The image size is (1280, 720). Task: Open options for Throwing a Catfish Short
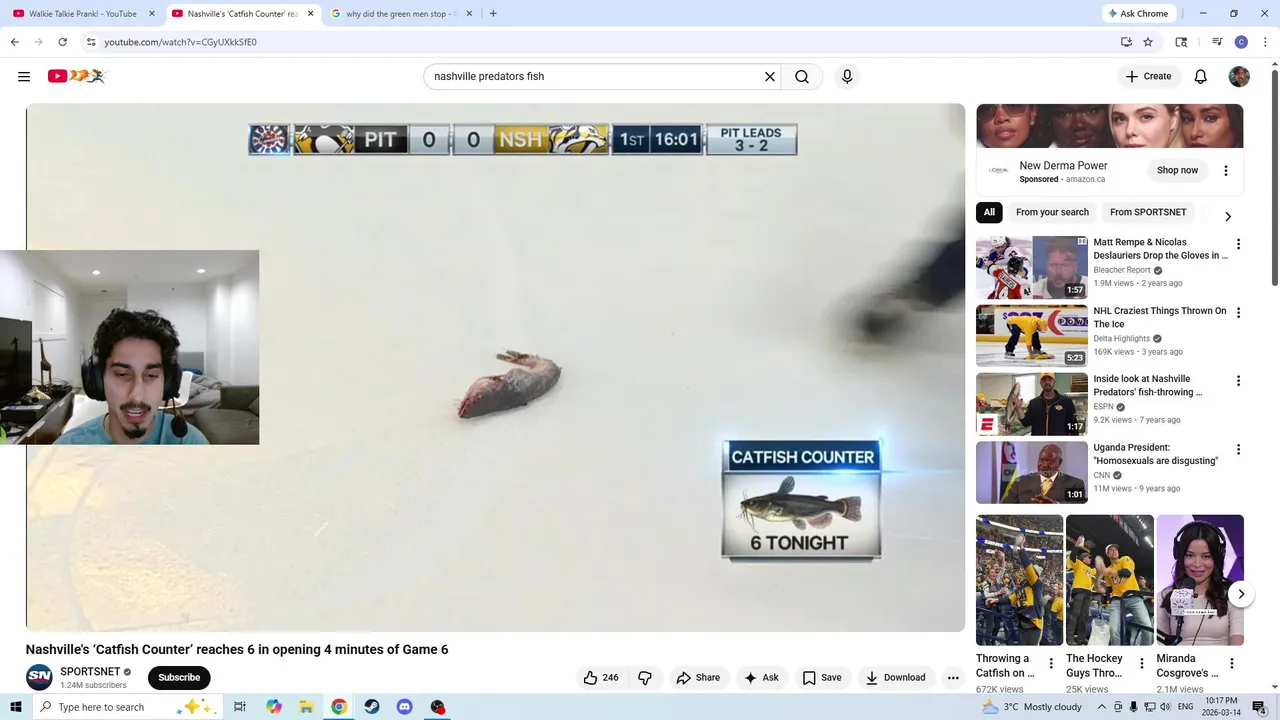[x=1051, y=663]
